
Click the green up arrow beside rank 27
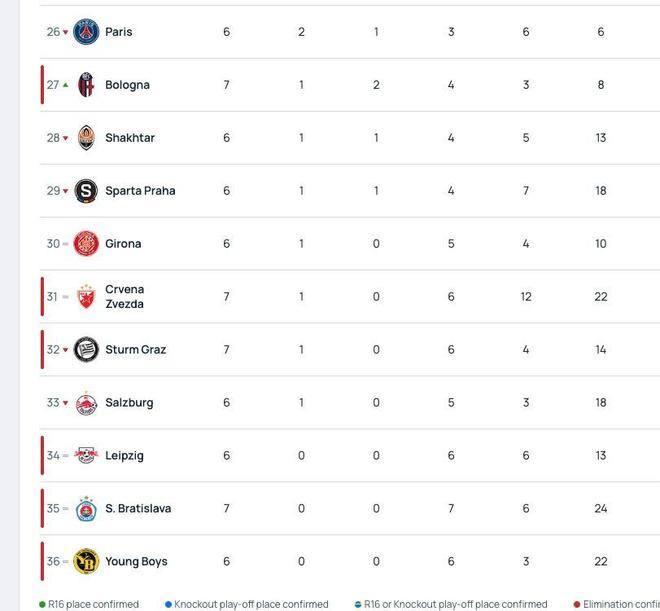click(x=65, y=85)
